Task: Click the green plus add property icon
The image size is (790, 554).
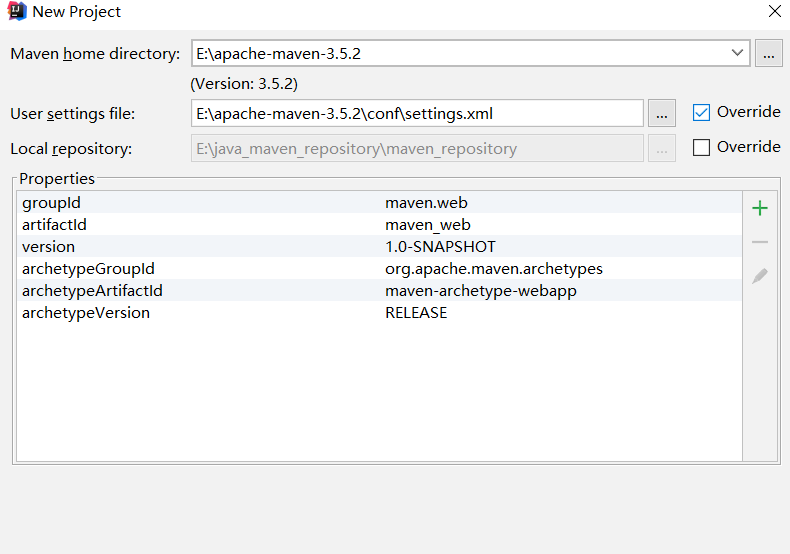Action: pos(760,208)
